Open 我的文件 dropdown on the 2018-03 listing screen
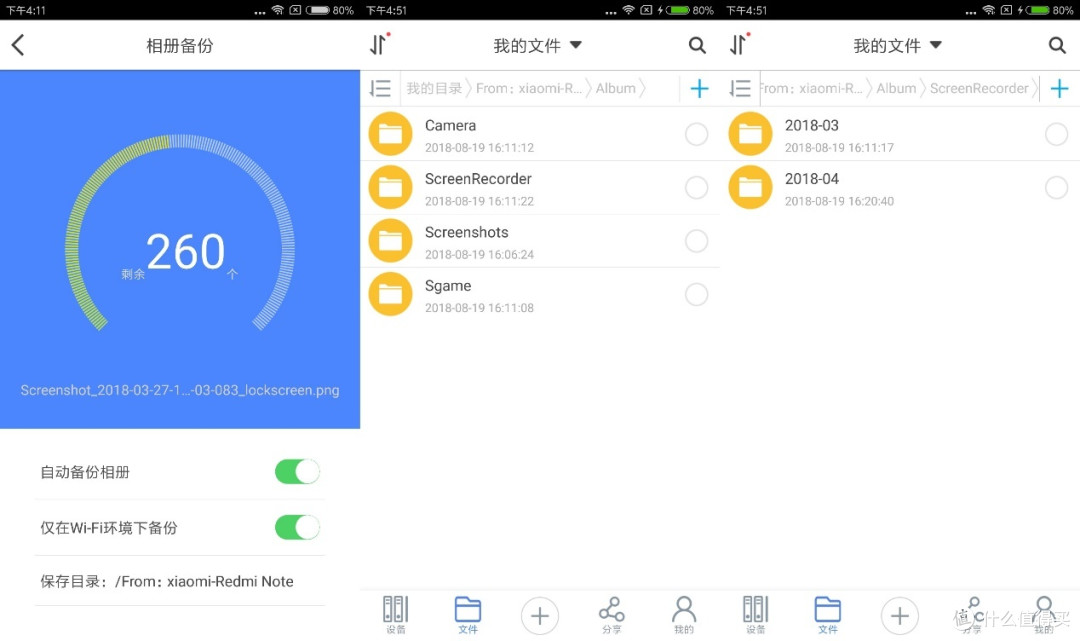 897,45
